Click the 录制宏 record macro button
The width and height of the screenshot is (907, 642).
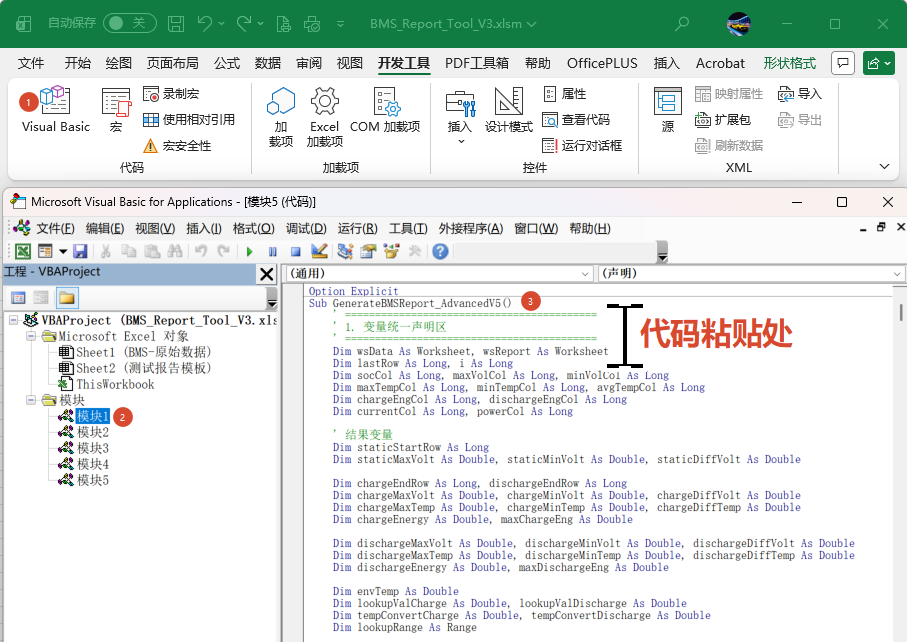pos(171,93)
